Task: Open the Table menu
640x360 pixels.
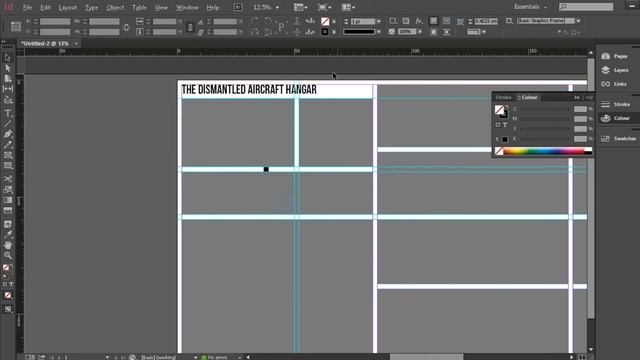Action: (139, 7)
